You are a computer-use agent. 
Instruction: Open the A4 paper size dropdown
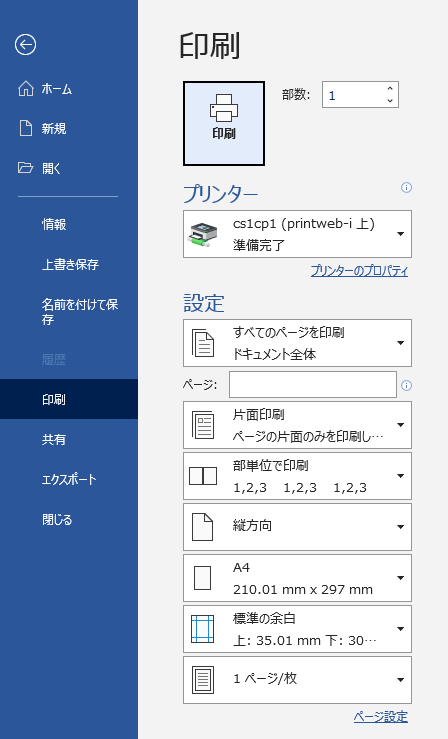pos(297,578)
